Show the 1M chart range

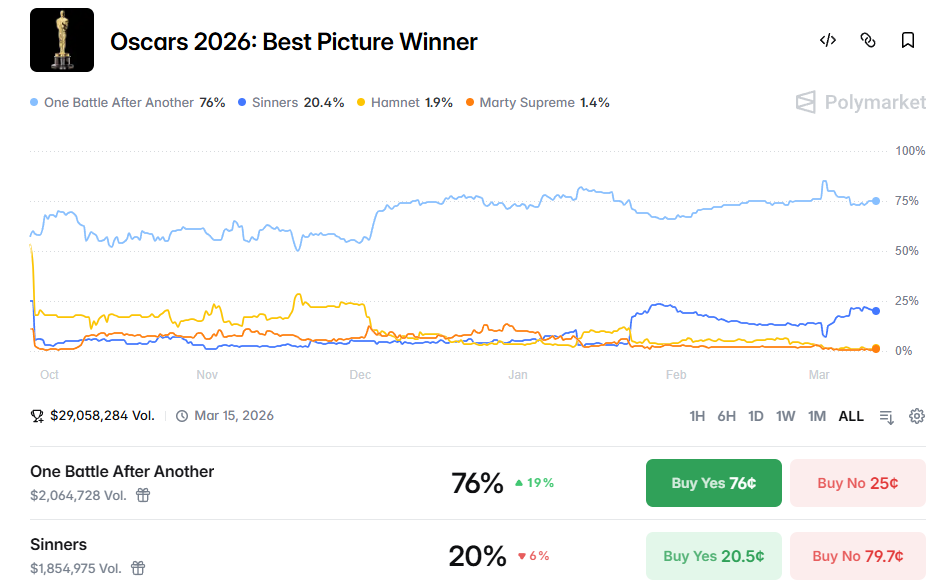[x=817, y=416]
